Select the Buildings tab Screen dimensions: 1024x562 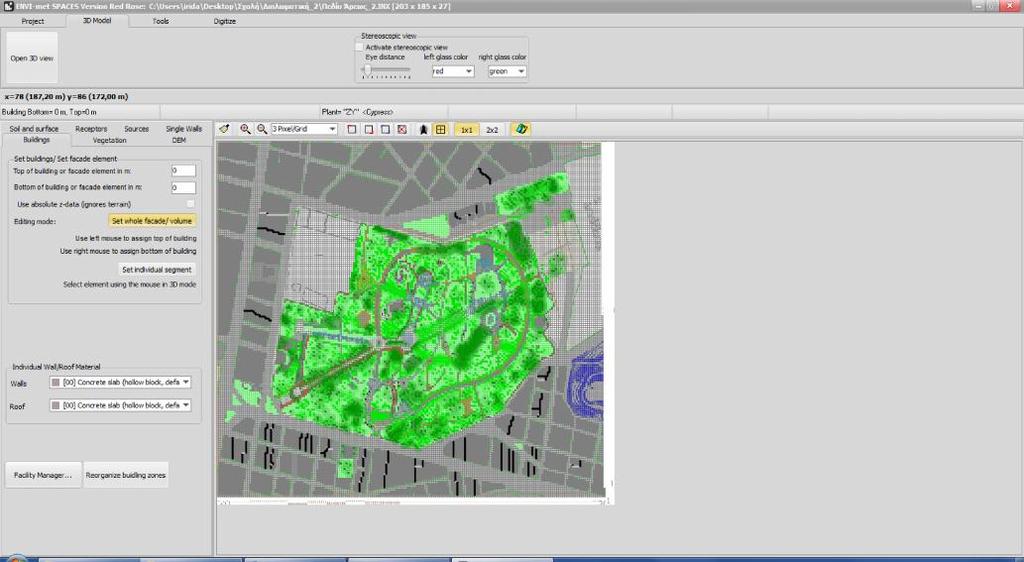click(37, 140)
